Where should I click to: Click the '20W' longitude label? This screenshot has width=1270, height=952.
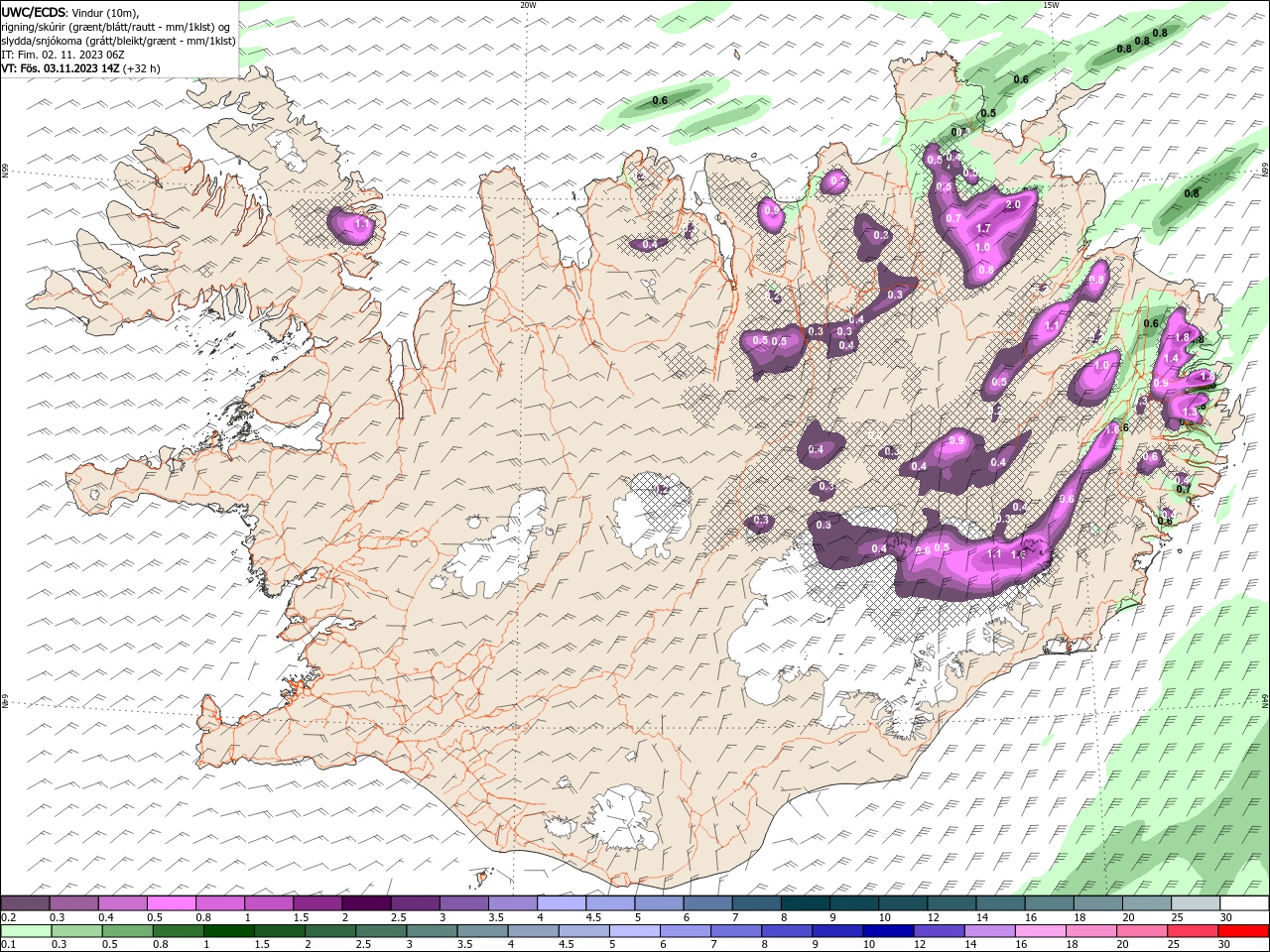click(528, 5)
